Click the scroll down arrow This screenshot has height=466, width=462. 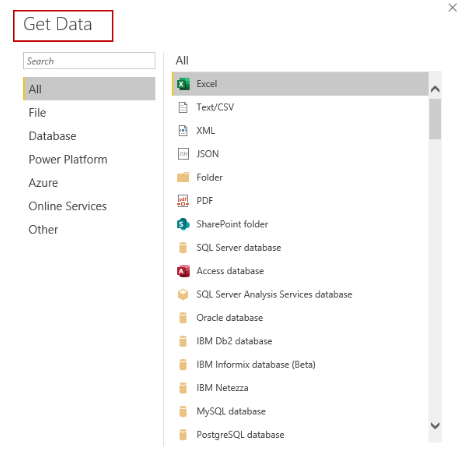click(x=435, y=426)
